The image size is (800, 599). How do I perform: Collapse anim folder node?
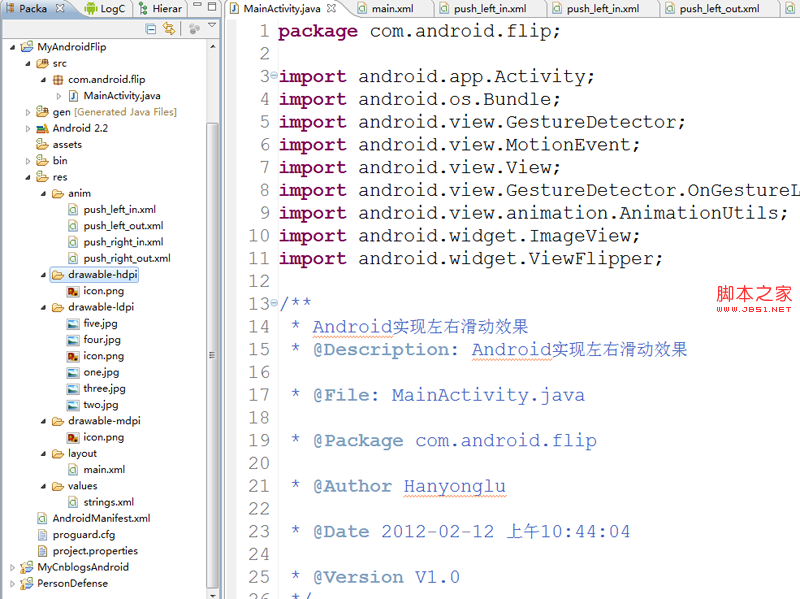pyautogui.click(x=43, y=194)
